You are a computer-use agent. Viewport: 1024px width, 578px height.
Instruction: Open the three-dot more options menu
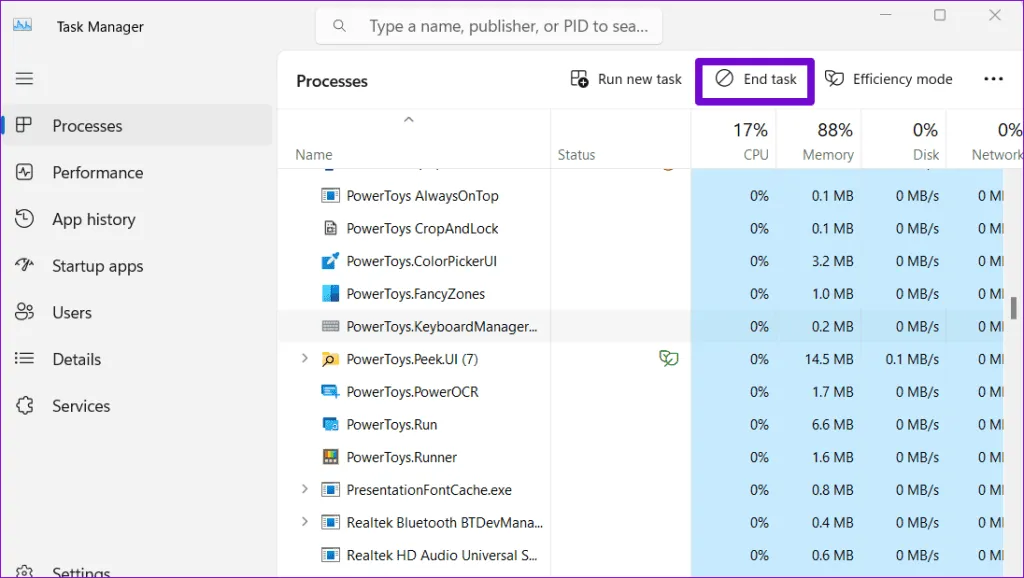[x=993, y=79]
